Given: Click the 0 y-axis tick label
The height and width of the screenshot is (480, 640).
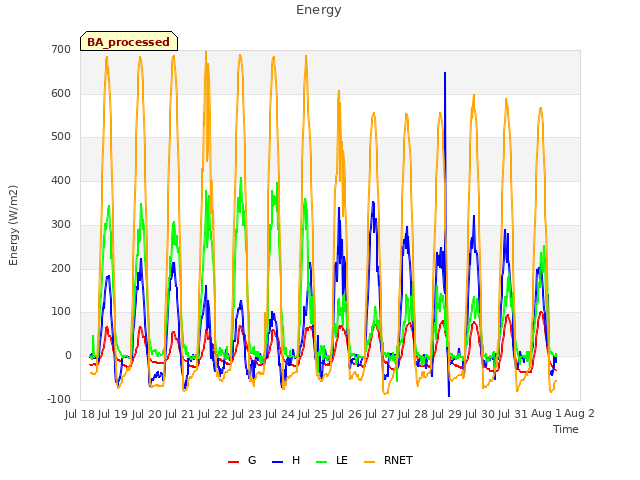Looking at the screenshot, I should coord(68,356).
